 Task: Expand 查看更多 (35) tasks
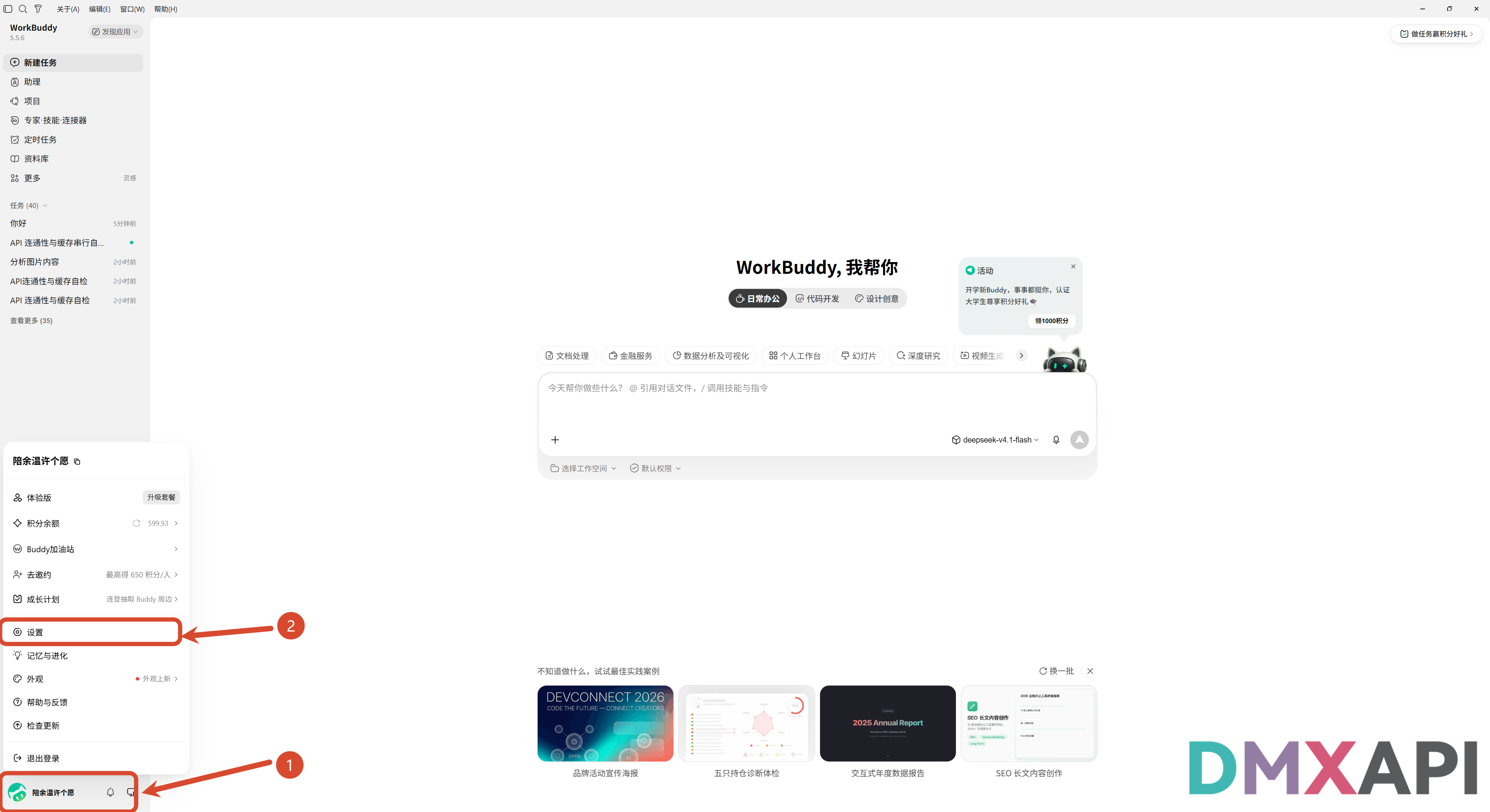(31, 320)
